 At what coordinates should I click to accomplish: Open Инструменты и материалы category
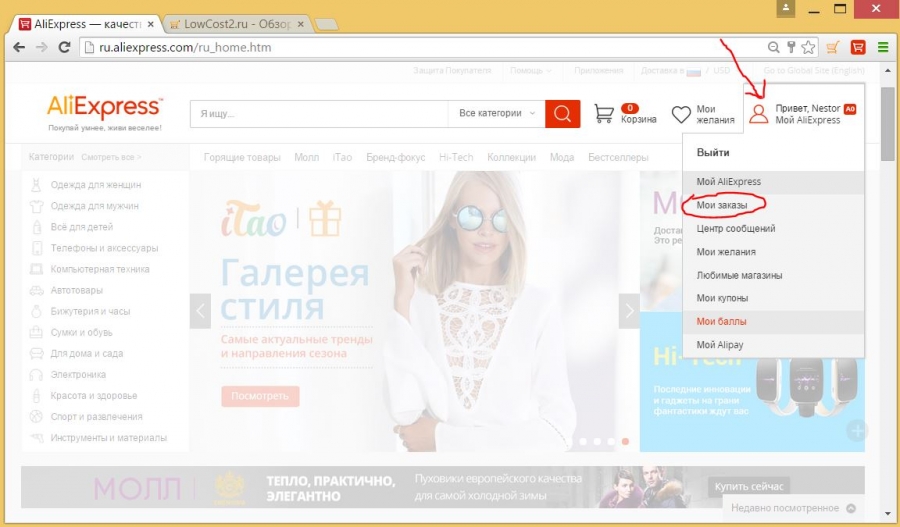click(x=108, y=438)
